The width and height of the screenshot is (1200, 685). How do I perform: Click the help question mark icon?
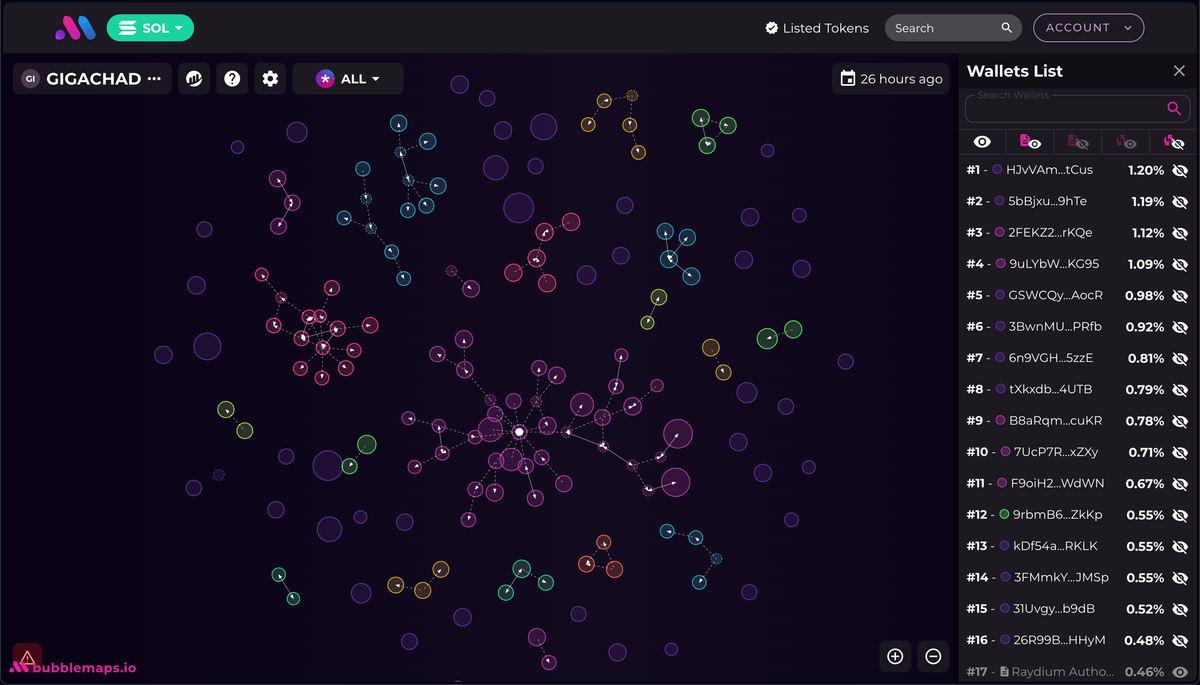[x=232, y=78]
